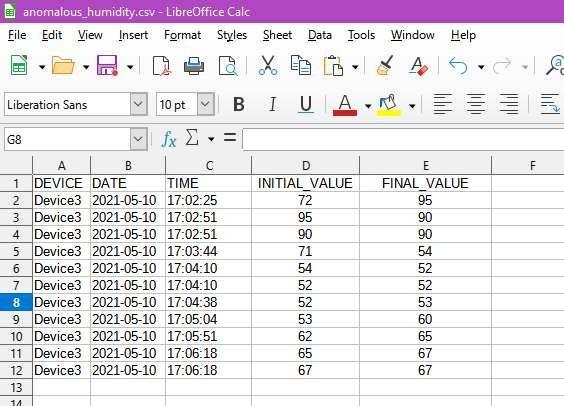
Task: Click the Print icon
Action: (194, 66)
